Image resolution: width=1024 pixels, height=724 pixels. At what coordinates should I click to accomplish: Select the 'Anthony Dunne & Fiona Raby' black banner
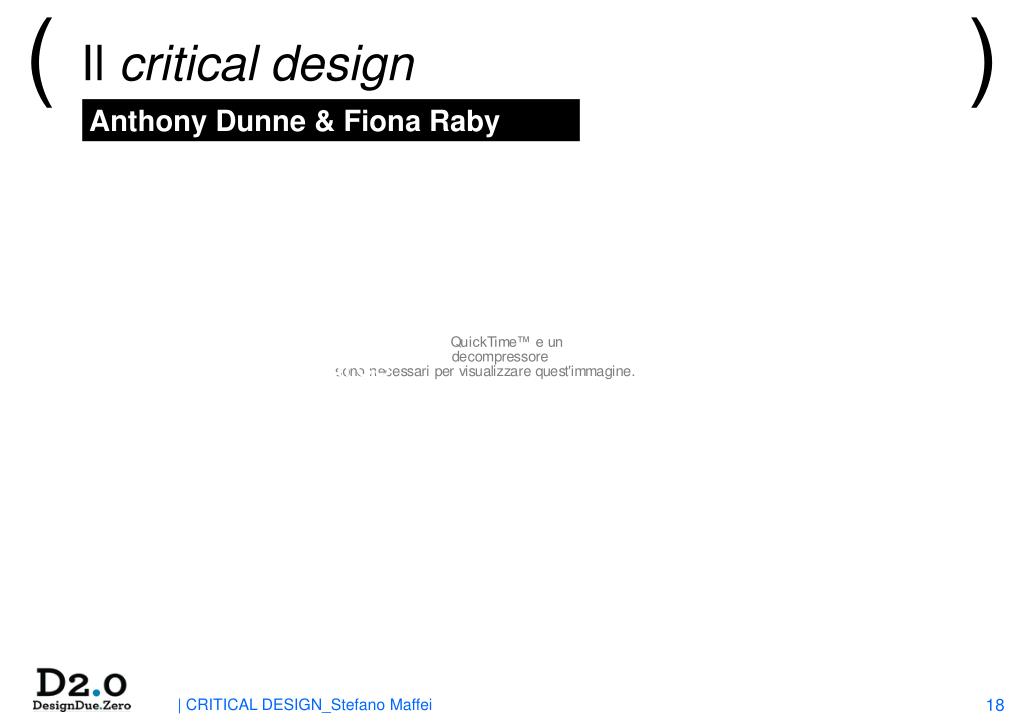click(330, 120)
